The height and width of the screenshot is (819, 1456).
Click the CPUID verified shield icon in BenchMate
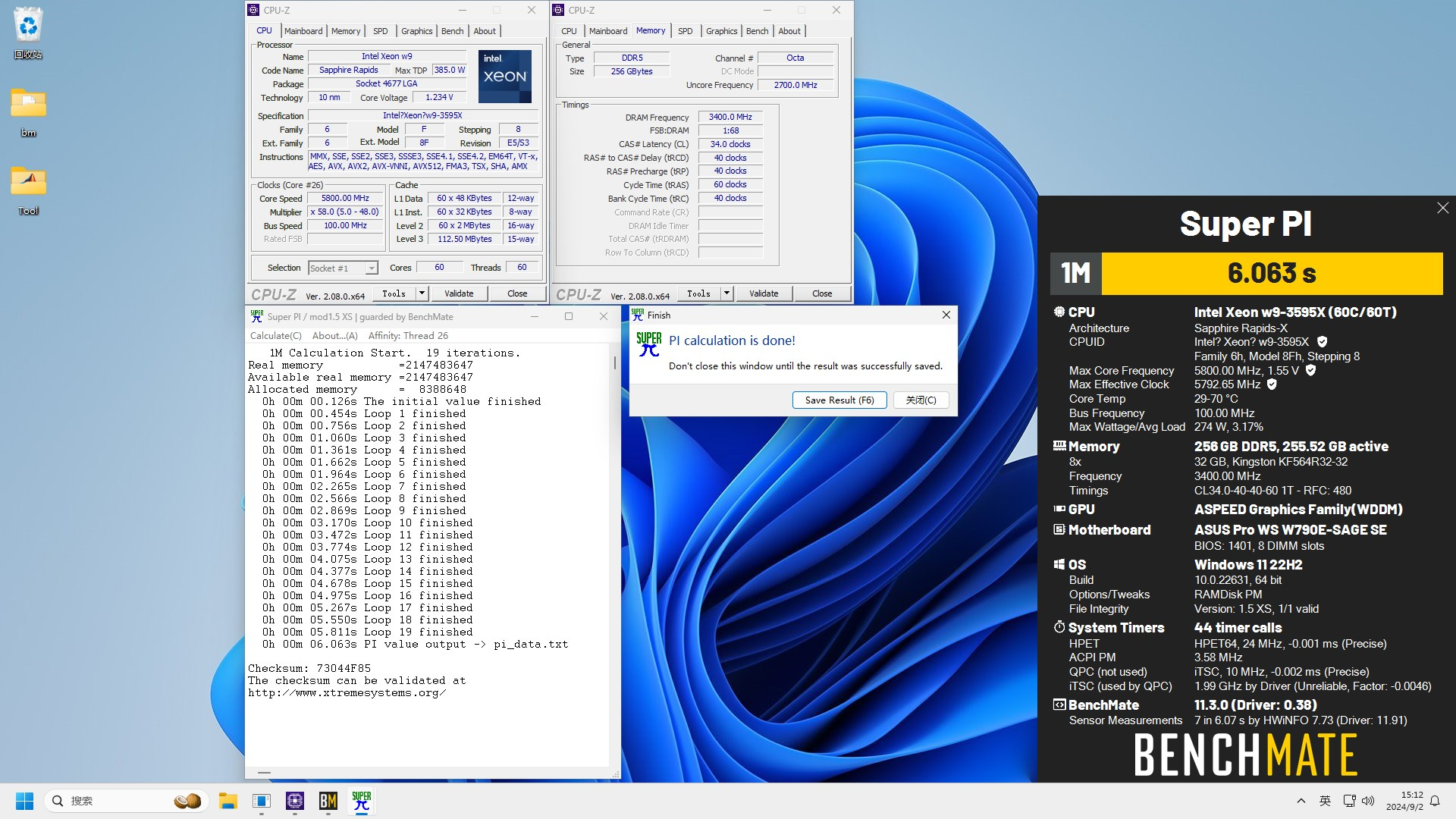click(x=1322, y=342)
